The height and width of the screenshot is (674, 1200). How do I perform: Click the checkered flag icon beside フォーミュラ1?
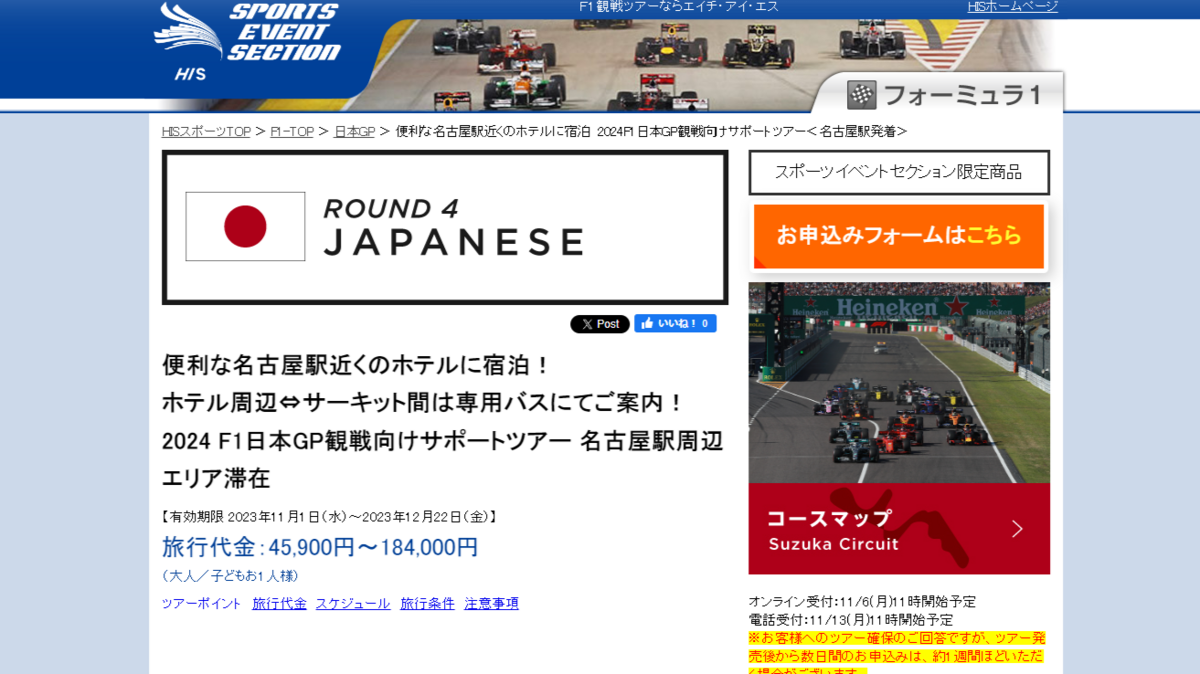pyautogui.click(x=861, y=95)
